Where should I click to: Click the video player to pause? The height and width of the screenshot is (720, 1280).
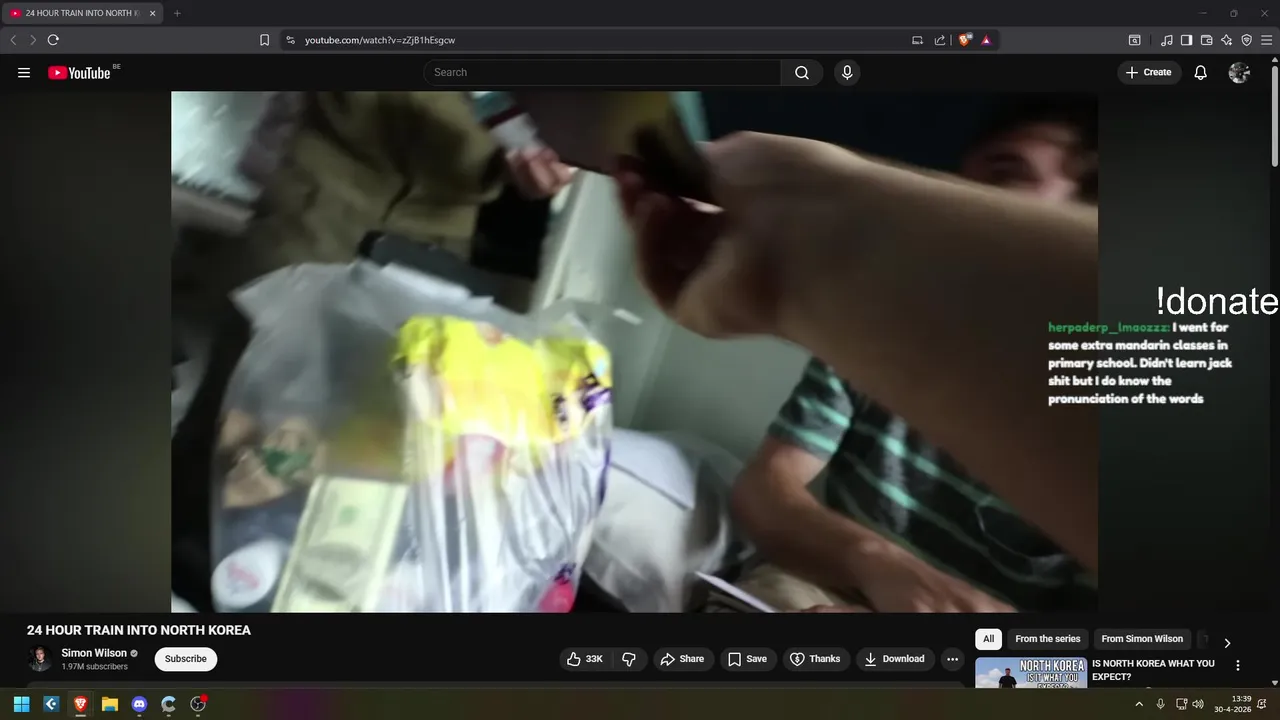(634, 352)
